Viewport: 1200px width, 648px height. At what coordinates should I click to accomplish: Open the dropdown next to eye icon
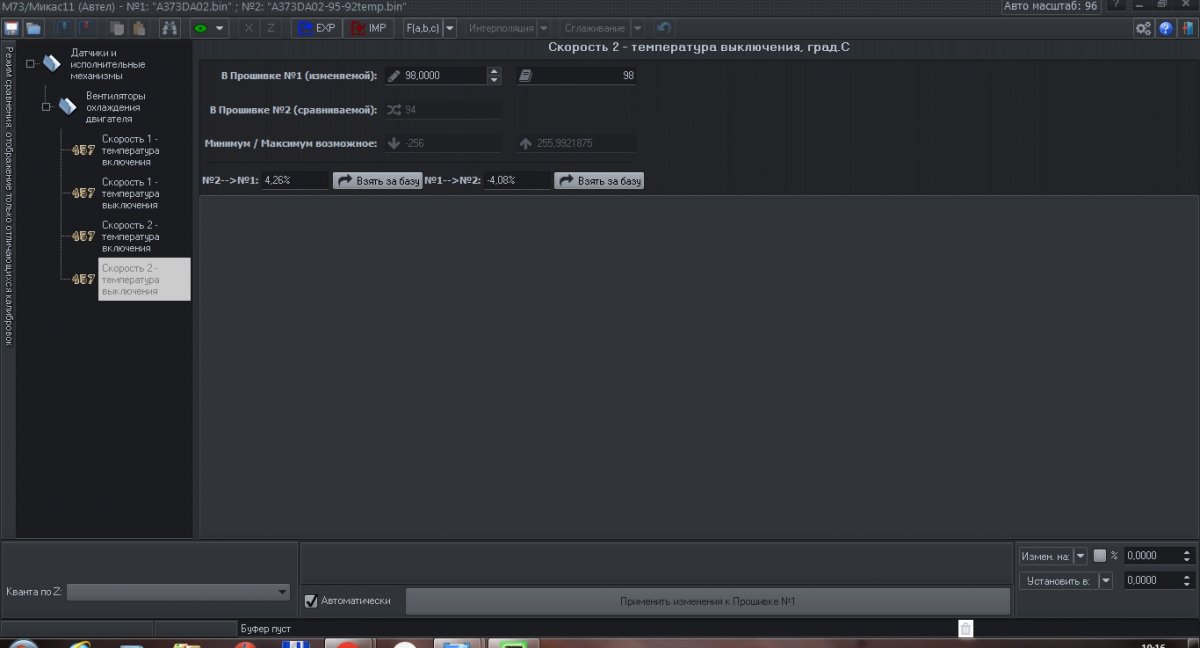pos(220,28)
